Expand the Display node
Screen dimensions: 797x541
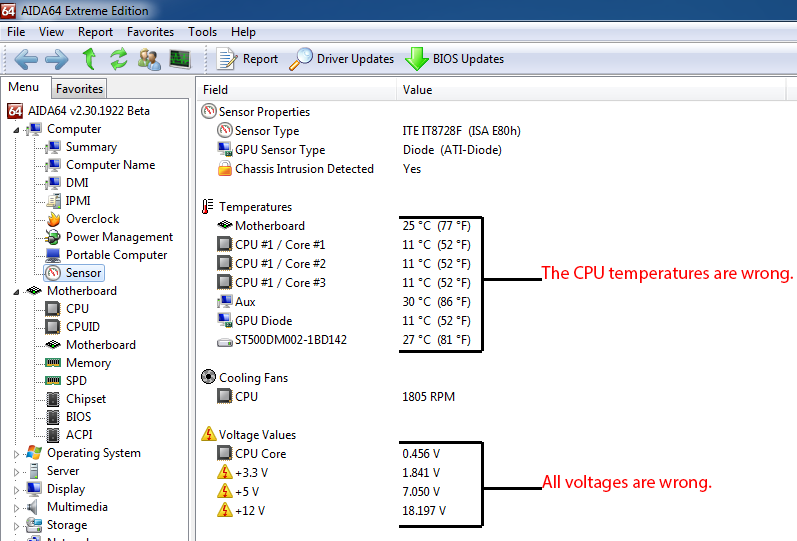coord(16,490)
